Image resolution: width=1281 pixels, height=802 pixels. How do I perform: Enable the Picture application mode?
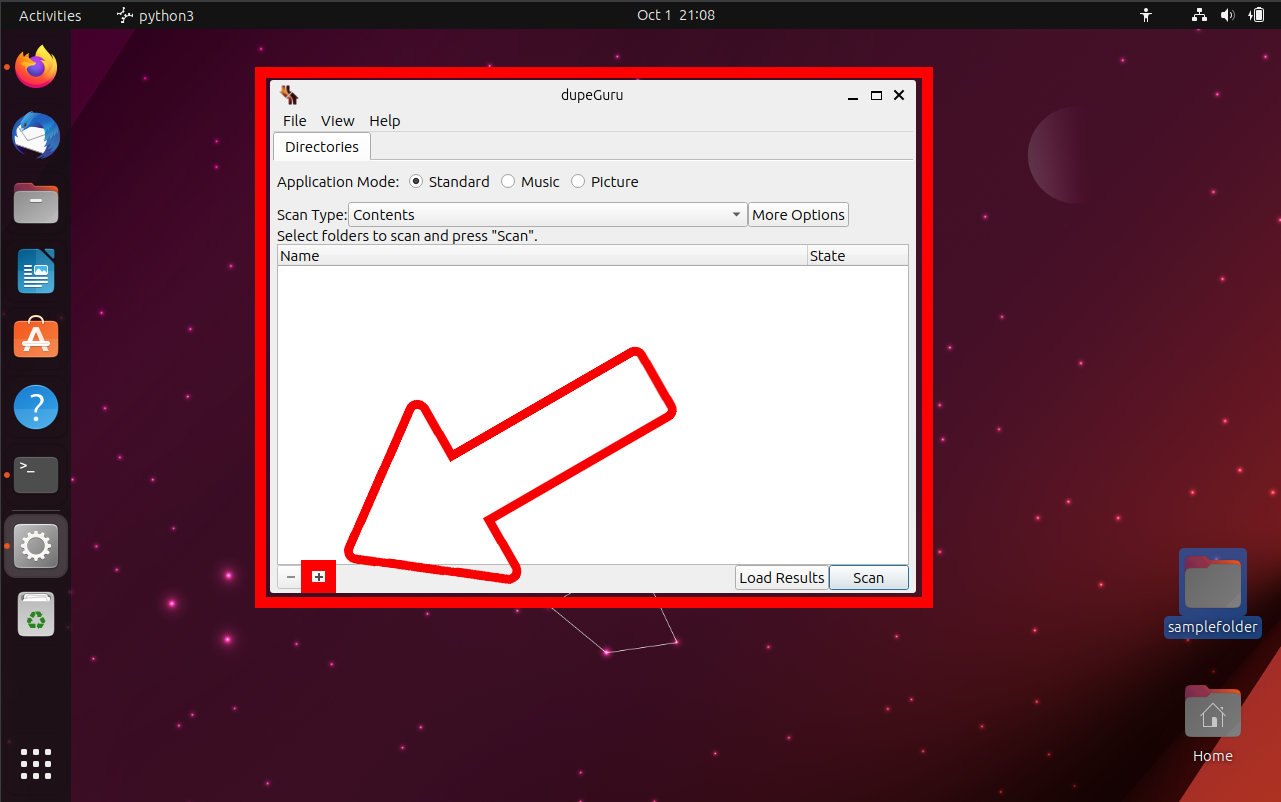click(x=578, y=181)
